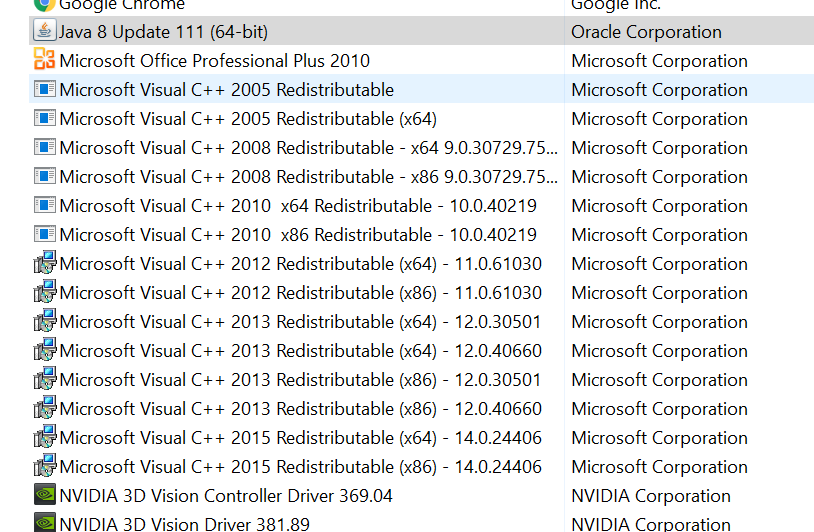
Task: Click publisher cell of Visual C++ 2012 (x86) row
Action: [659, 293]
